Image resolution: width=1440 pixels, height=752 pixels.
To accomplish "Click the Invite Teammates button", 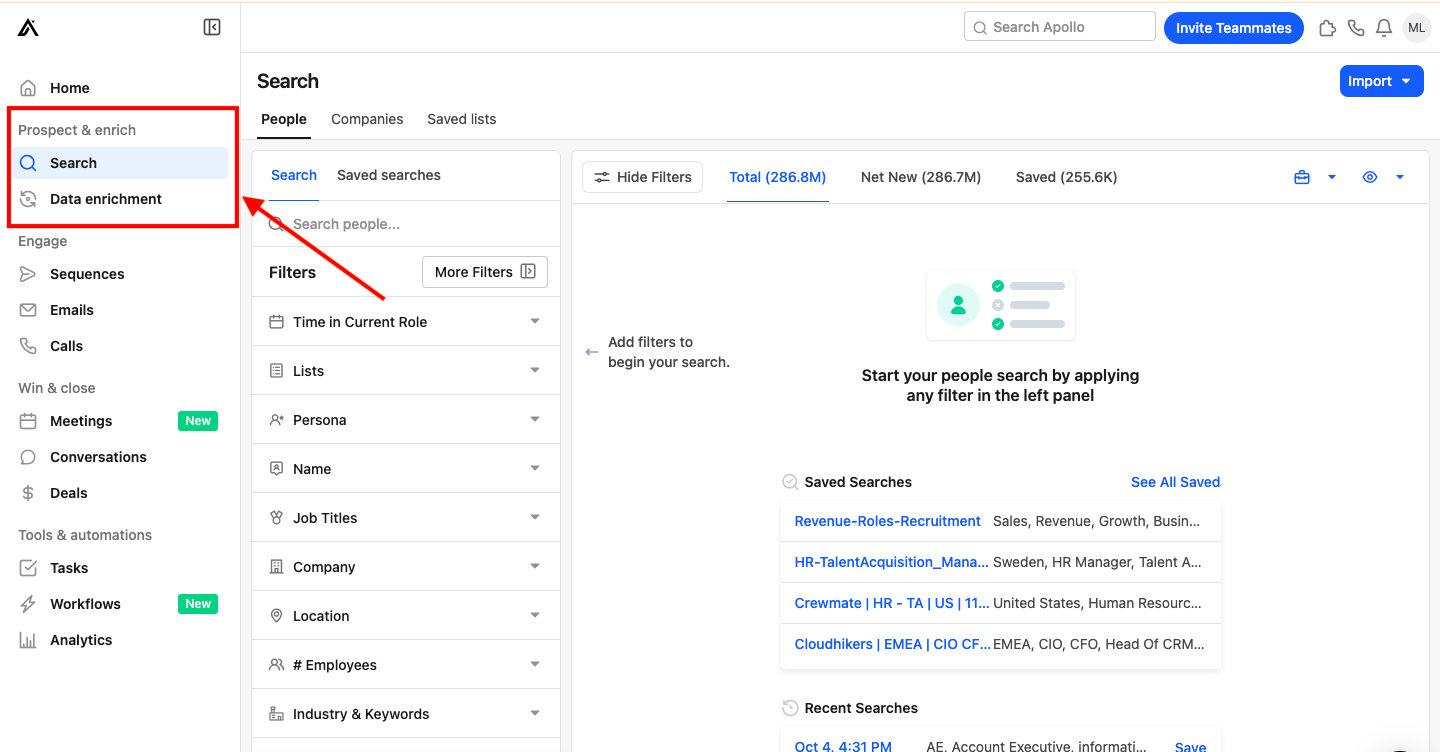I will click(x=1234, y=28).
